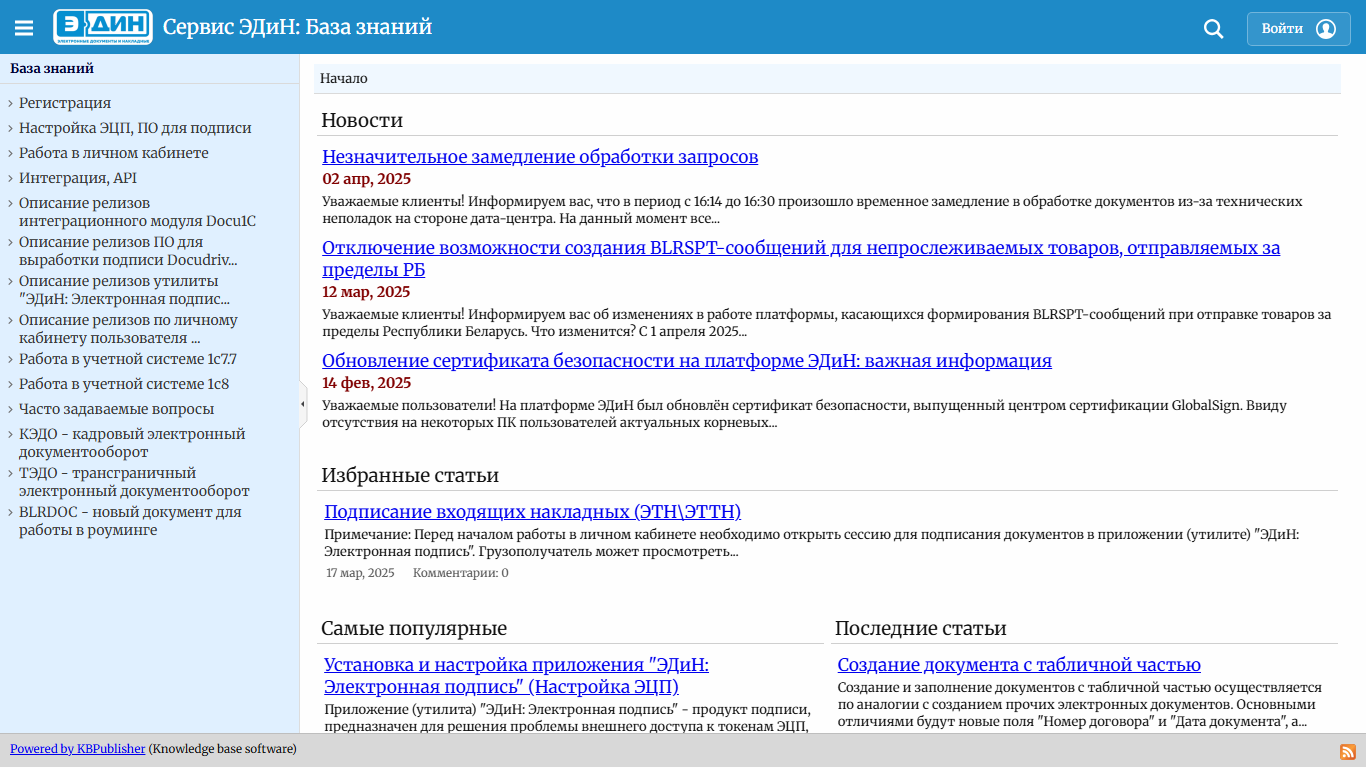Open Часто задаваемые вопросы category
The image size is (1366, 768).
pyautogui.click(x=116, y=409)
